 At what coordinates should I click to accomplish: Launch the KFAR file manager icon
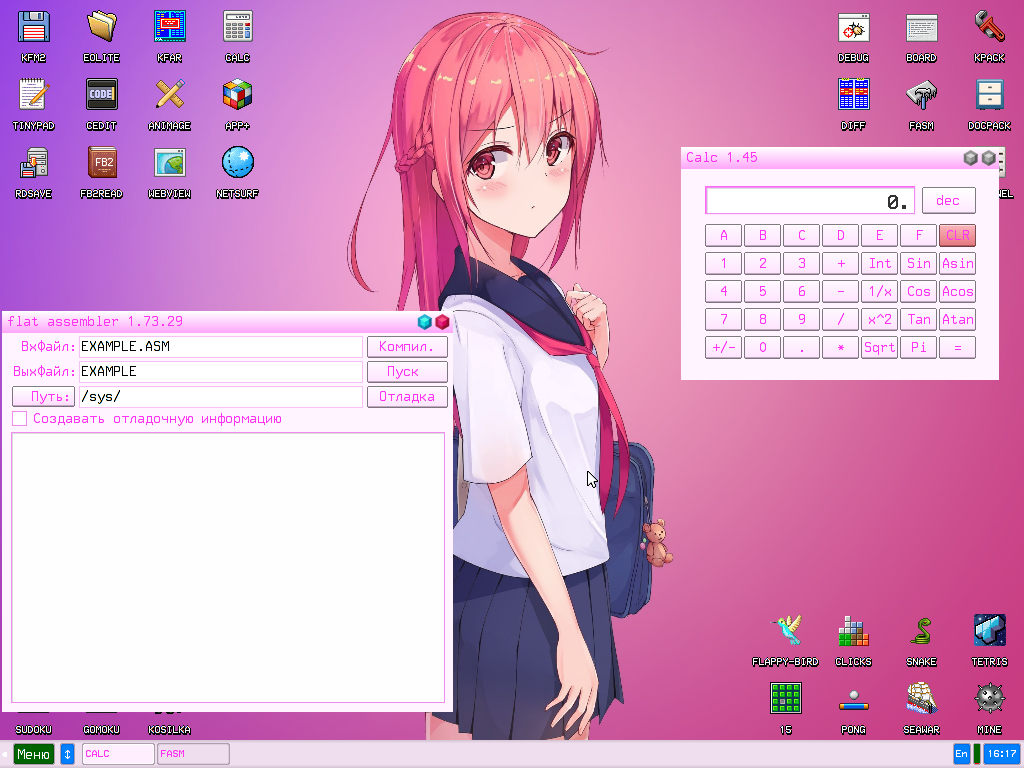[169, 27]
